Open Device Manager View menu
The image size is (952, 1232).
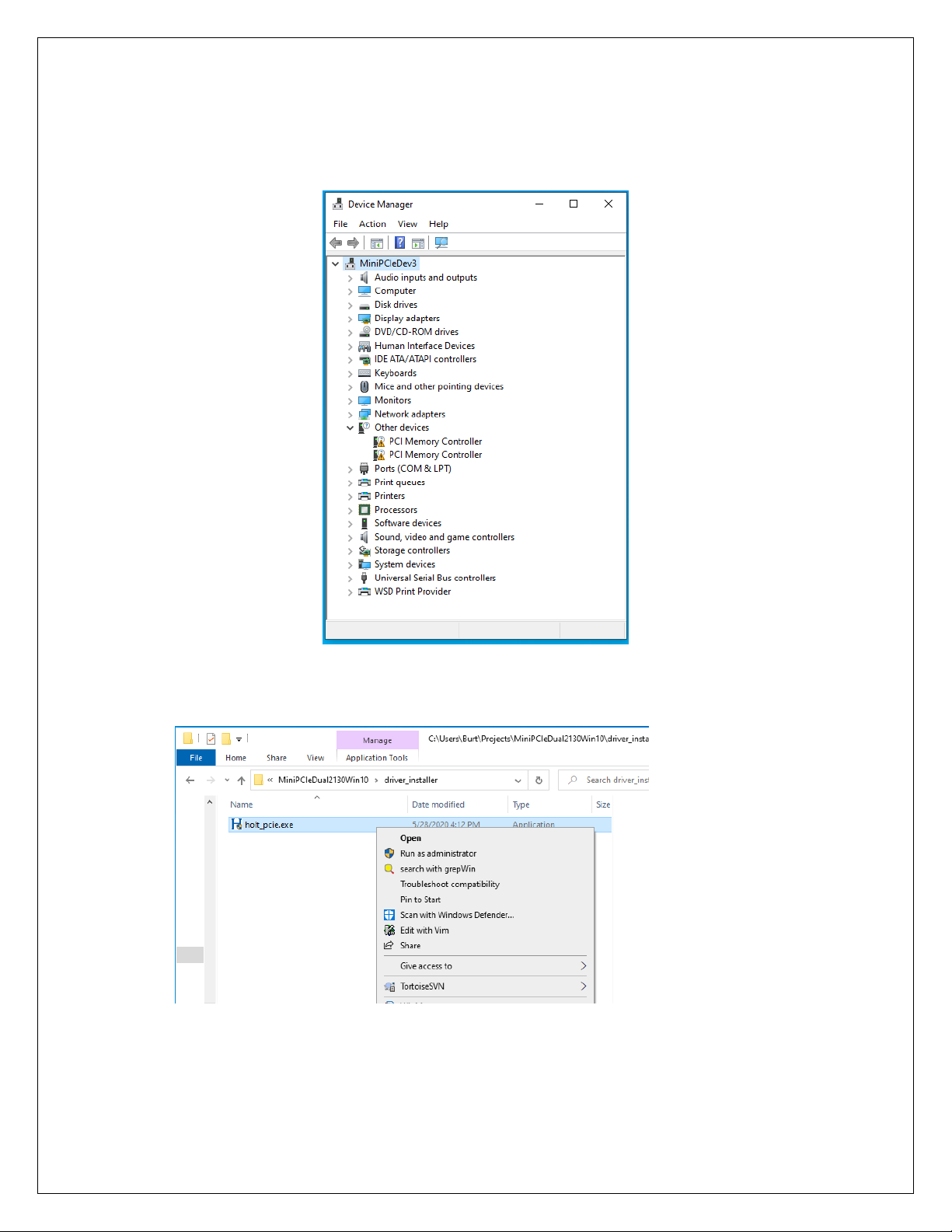[x=407, y=224]
